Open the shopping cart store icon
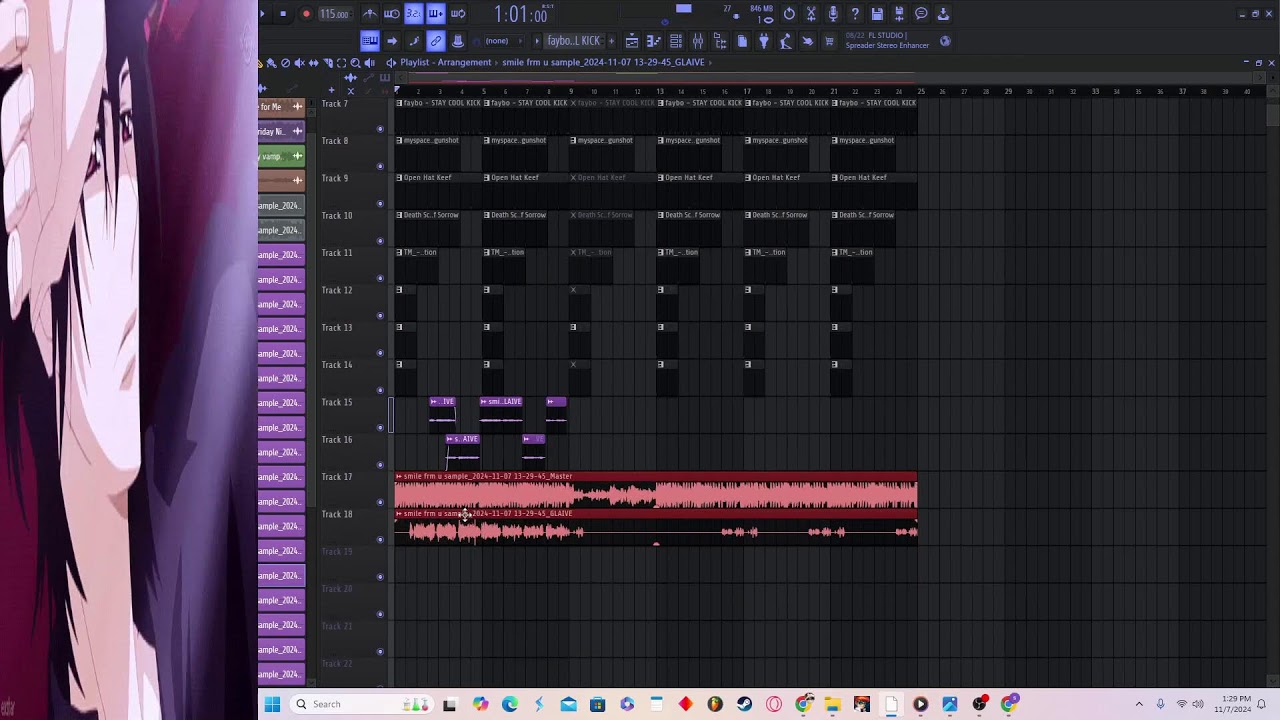This screenshot has width=1280, height=720. pyautogui.click(x=829, y=41)
